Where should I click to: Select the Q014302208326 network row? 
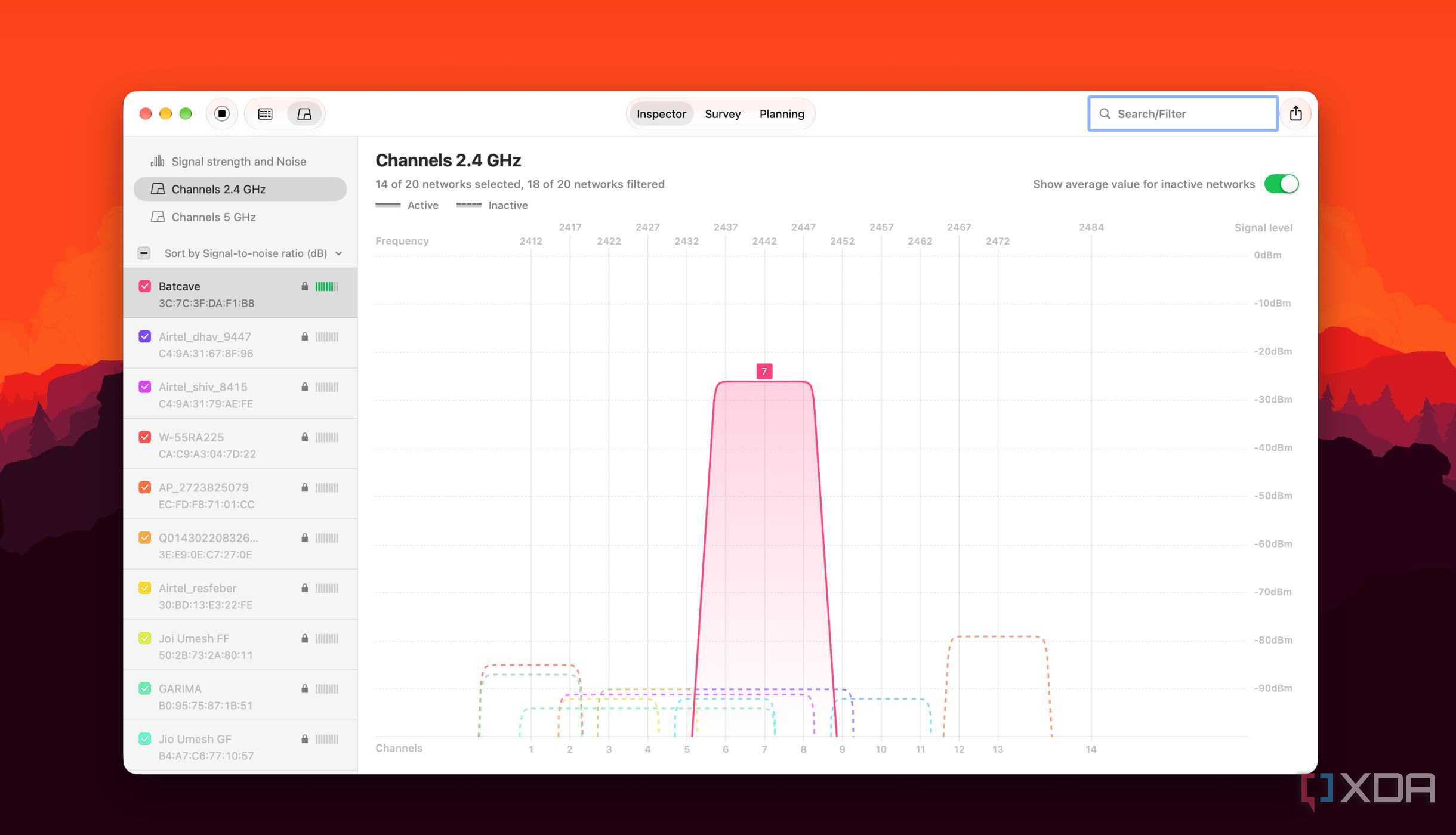(x=240, y=545)
